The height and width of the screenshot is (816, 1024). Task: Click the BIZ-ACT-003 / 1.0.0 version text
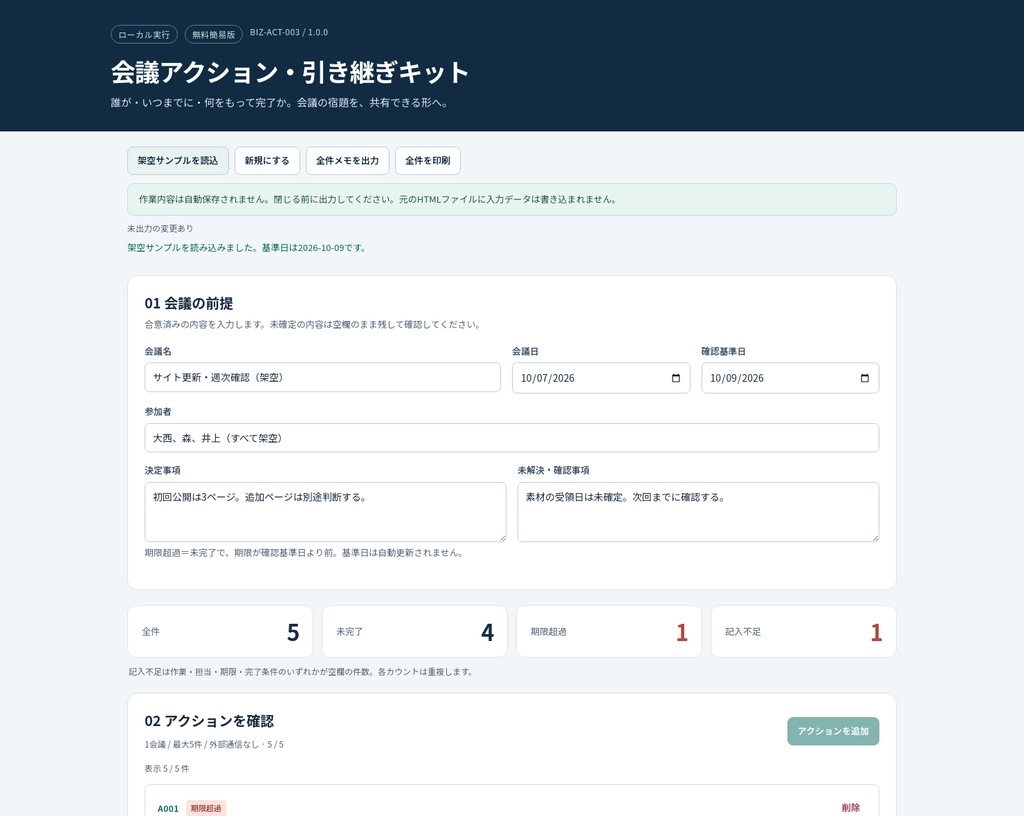tap(289, 32)
